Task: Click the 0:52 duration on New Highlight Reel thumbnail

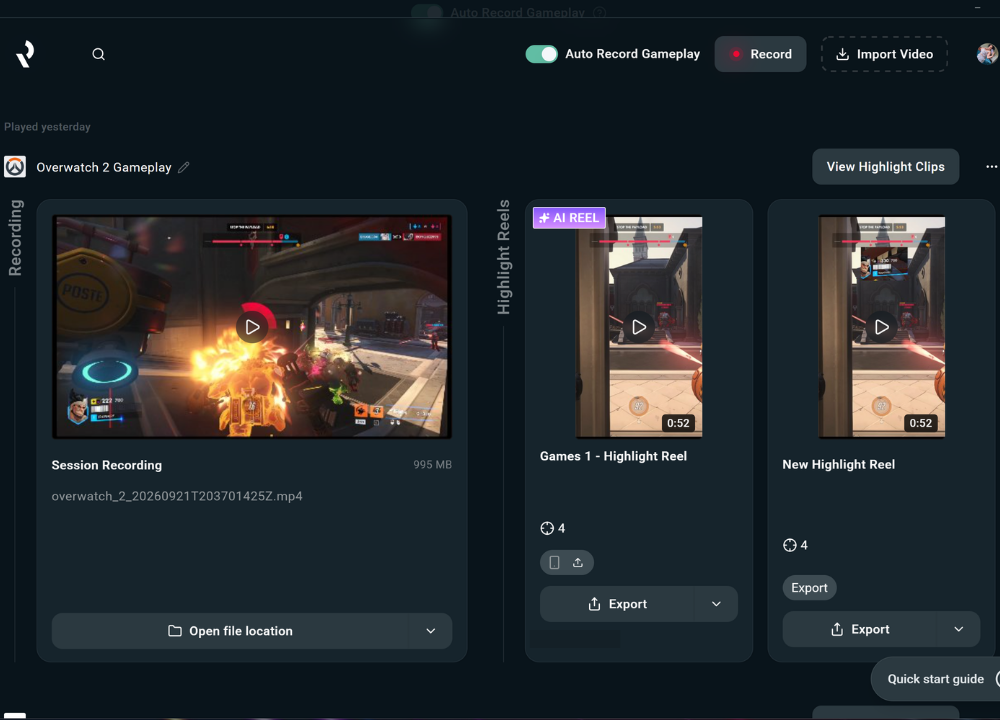Action: click(x=920, y=423)
